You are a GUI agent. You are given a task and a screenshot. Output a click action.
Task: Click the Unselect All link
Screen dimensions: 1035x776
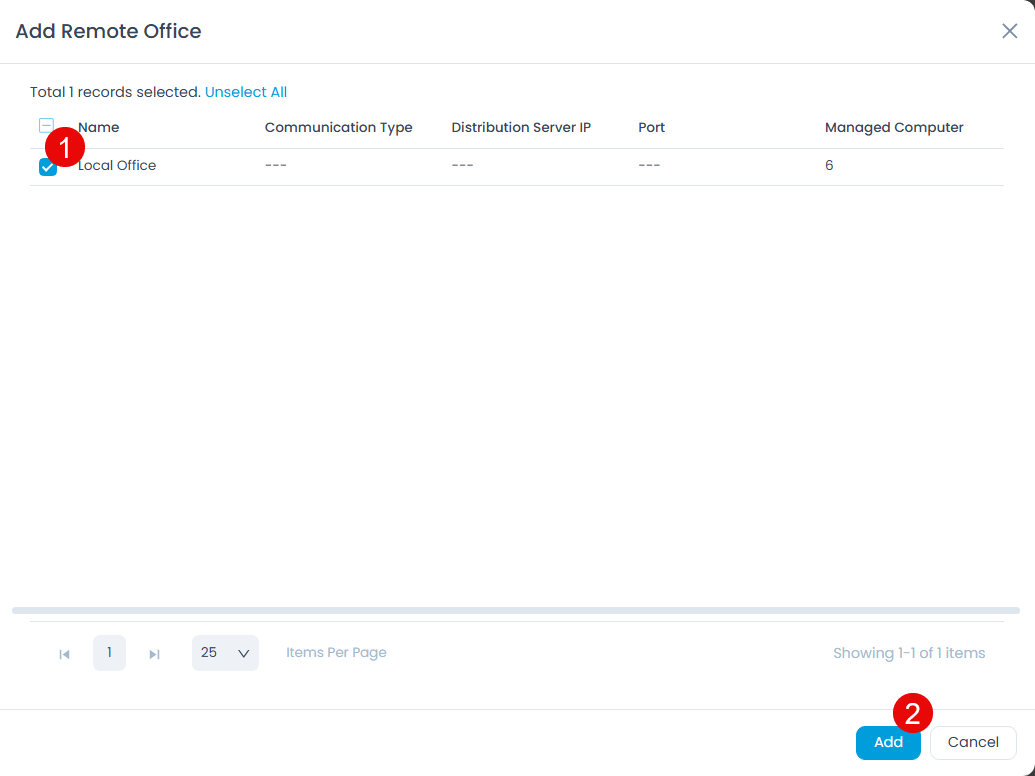tap(246, 91)
